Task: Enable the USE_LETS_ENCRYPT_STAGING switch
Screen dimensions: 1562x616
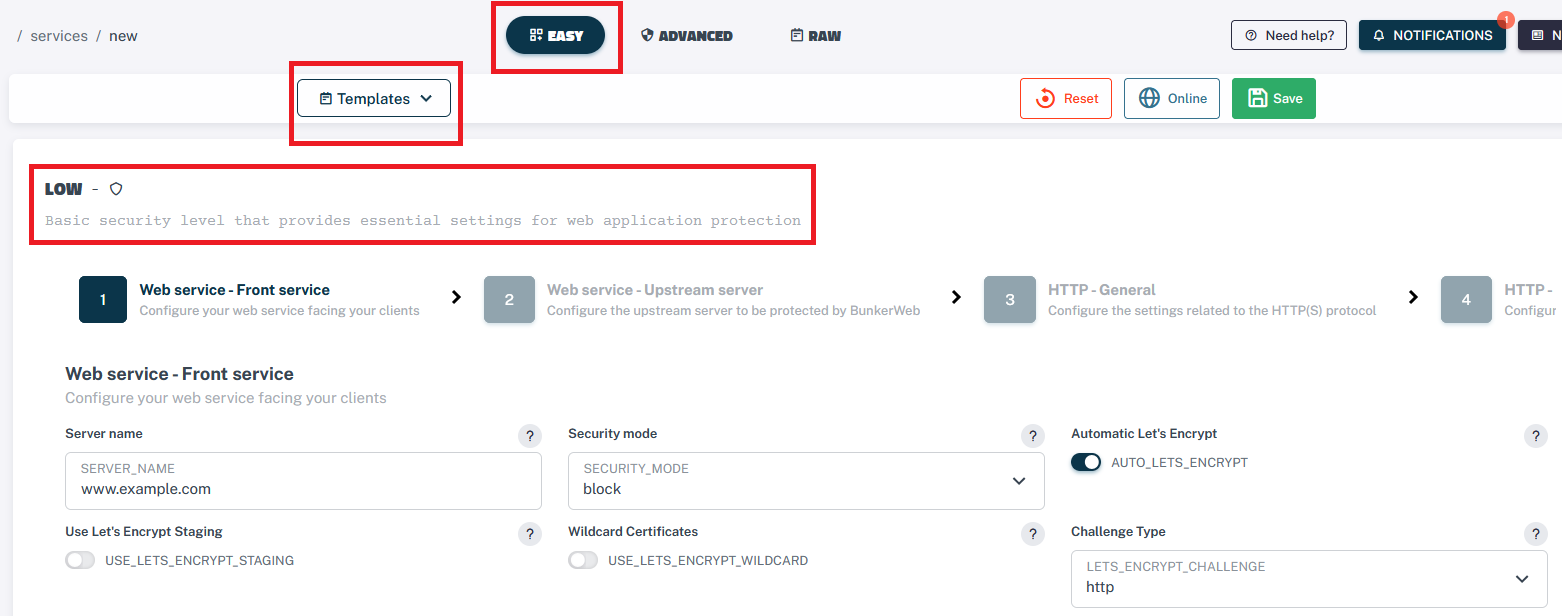Action: click(x=80, y=561)
